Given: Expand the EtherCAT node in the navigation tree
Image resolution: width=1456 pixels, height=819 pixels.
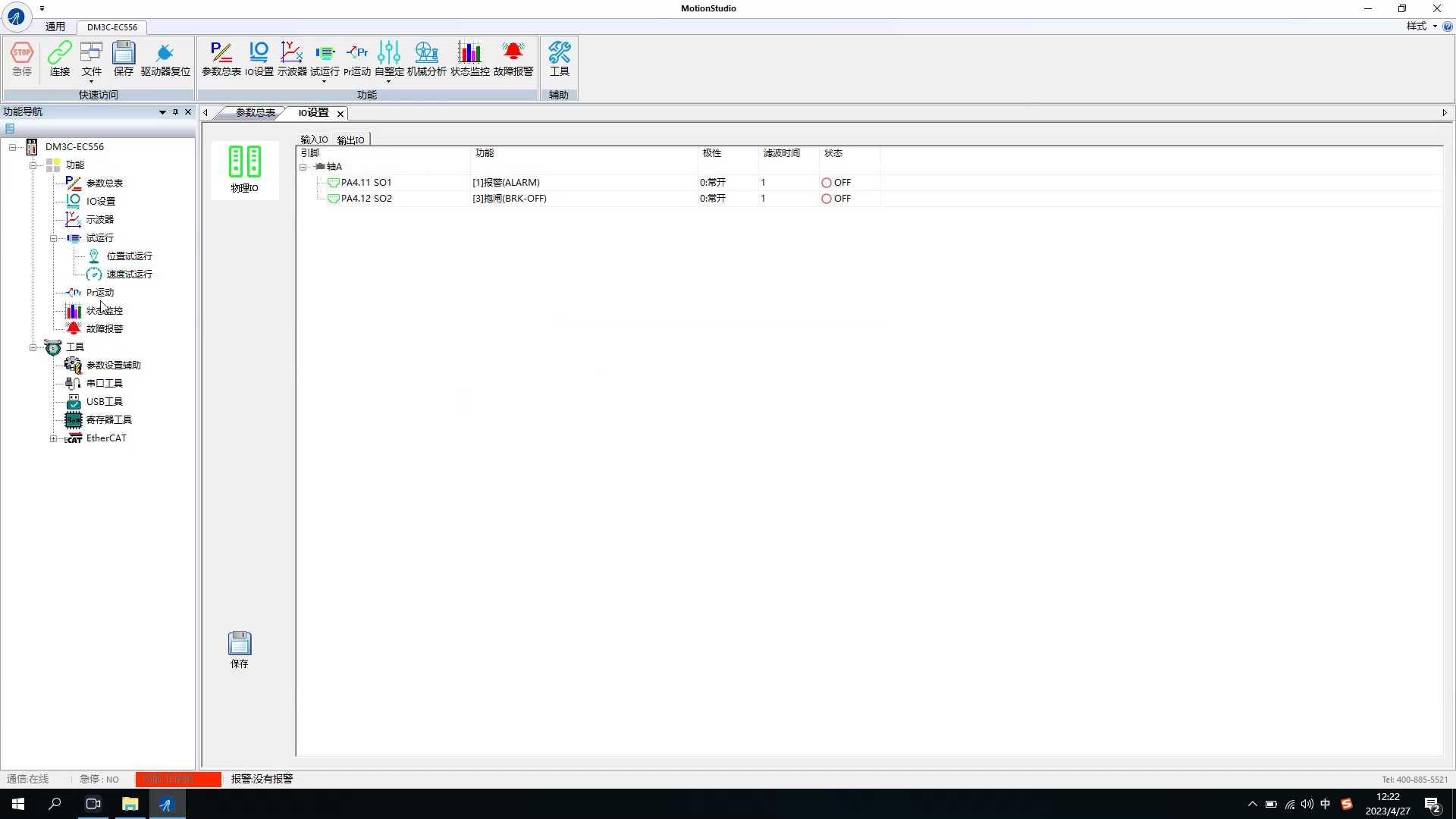Looking at the screenshot, I should tap(53, 438).
